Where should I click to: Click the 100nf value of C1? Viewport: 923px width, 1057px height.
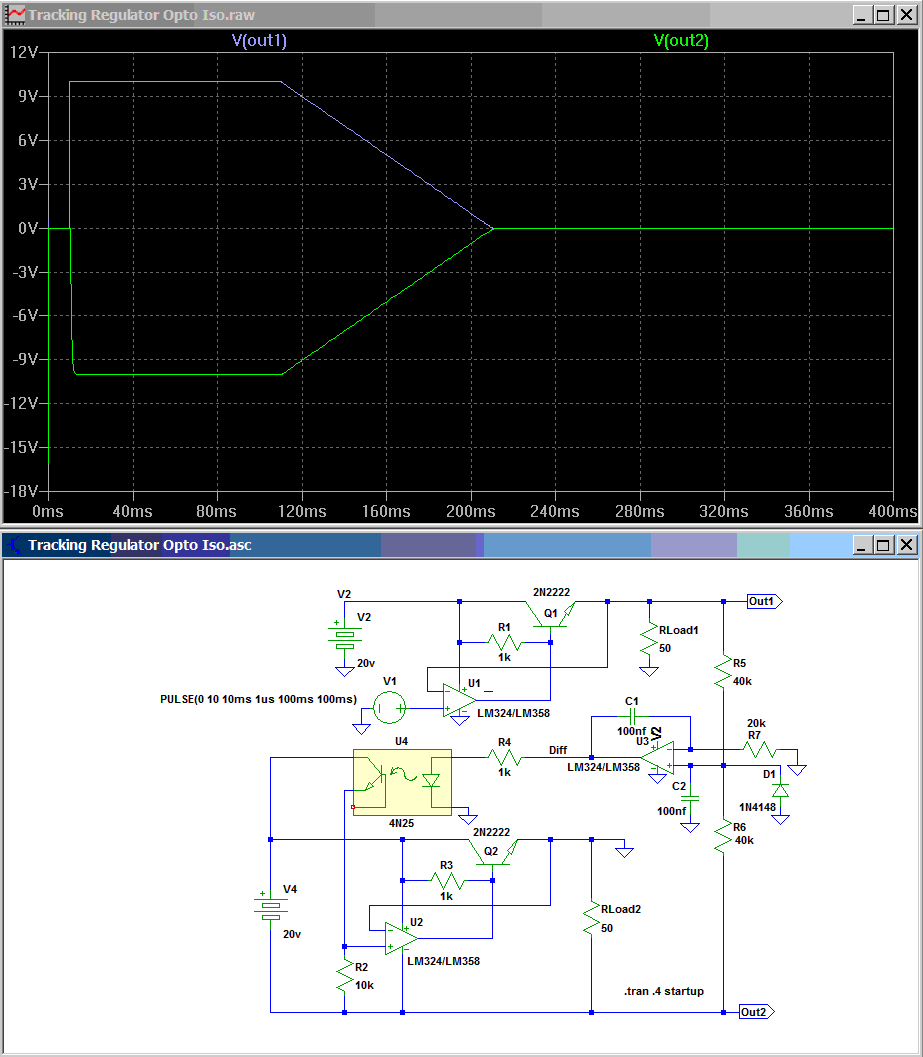point(632,731)
